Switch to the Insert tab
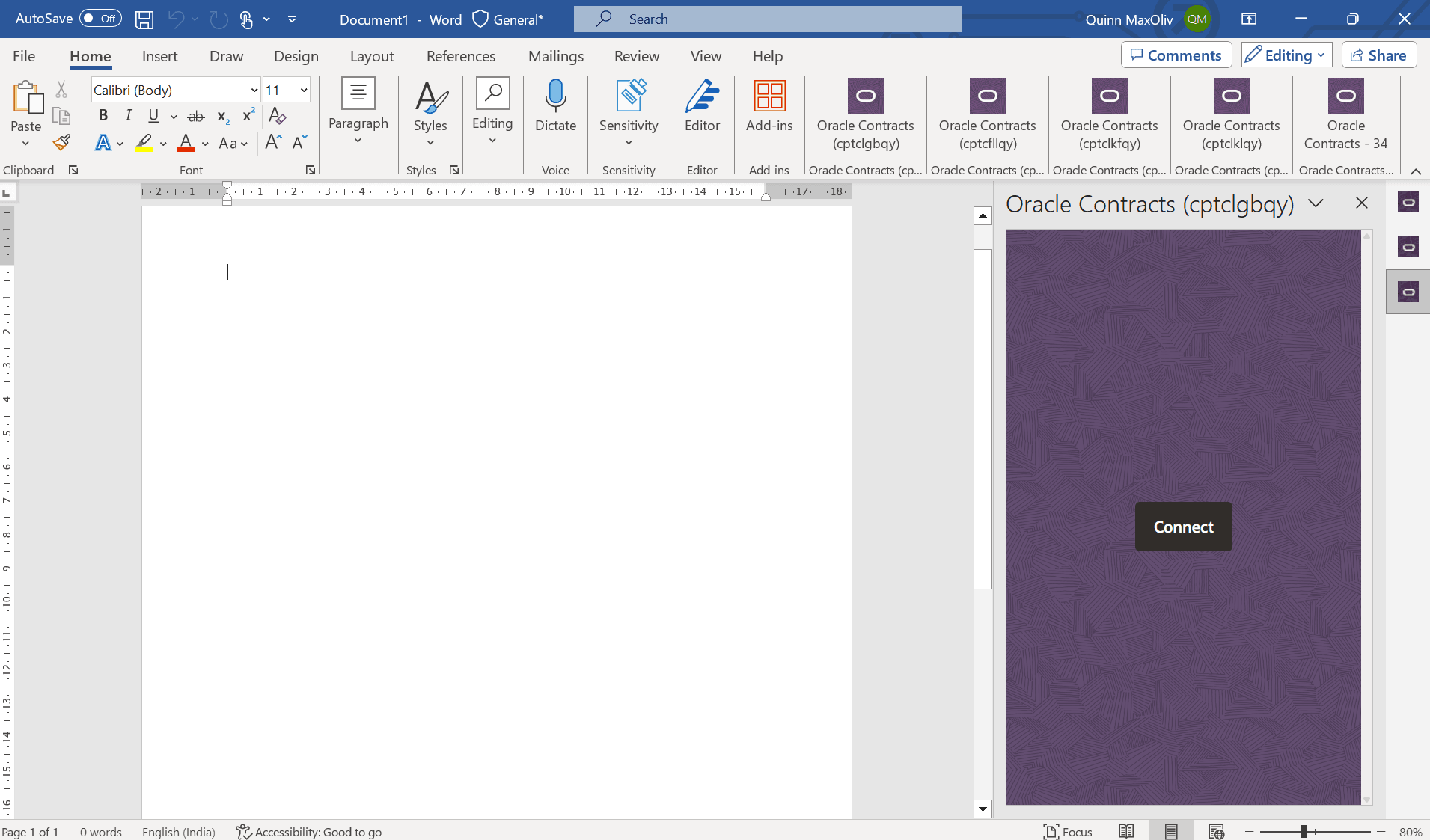Image resolution: width=1430 pixels, height=840 pixels. (x=160, y=56)
